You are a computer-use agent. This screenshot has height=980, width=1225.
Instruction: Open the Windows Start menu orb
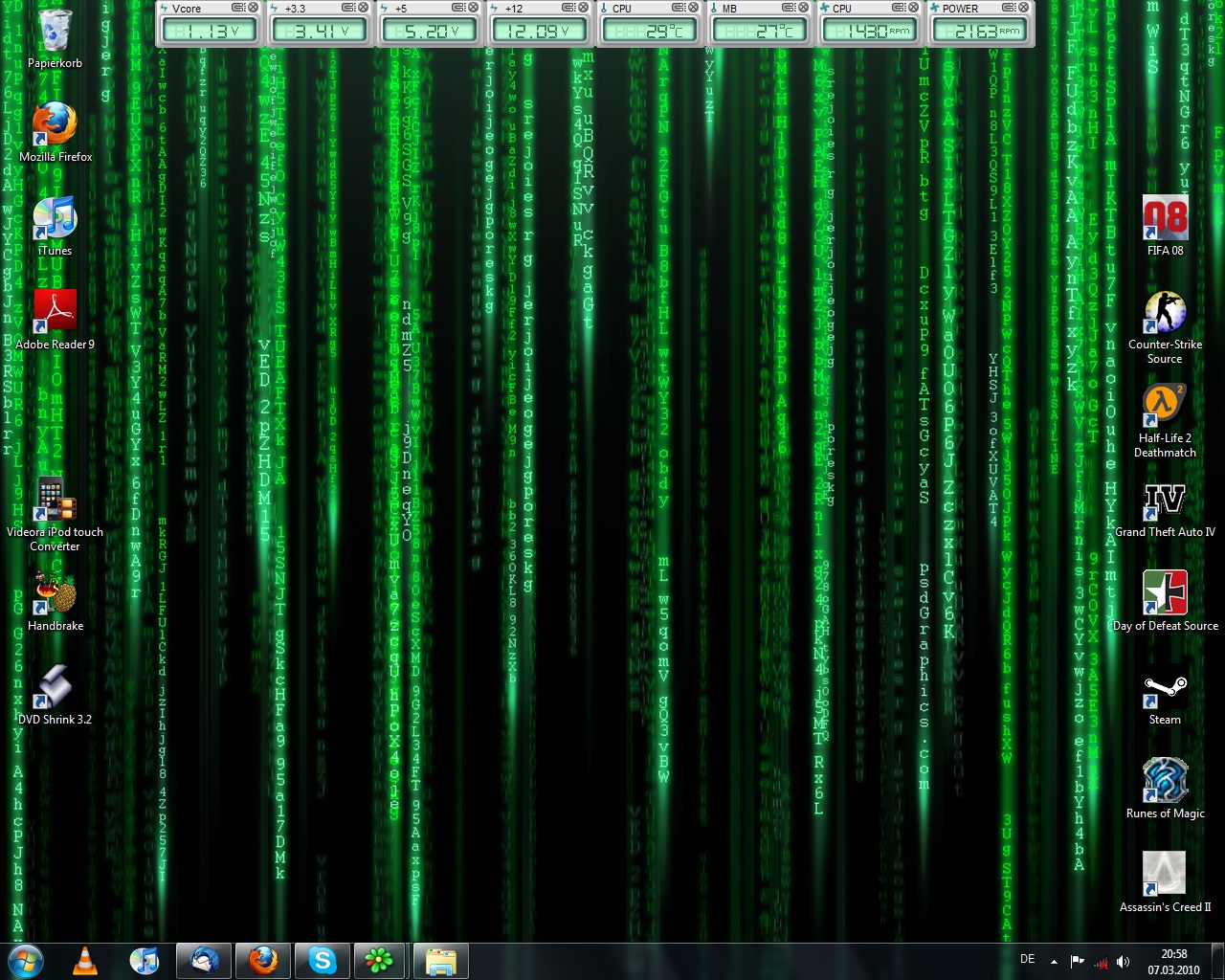tap(26, 961)
